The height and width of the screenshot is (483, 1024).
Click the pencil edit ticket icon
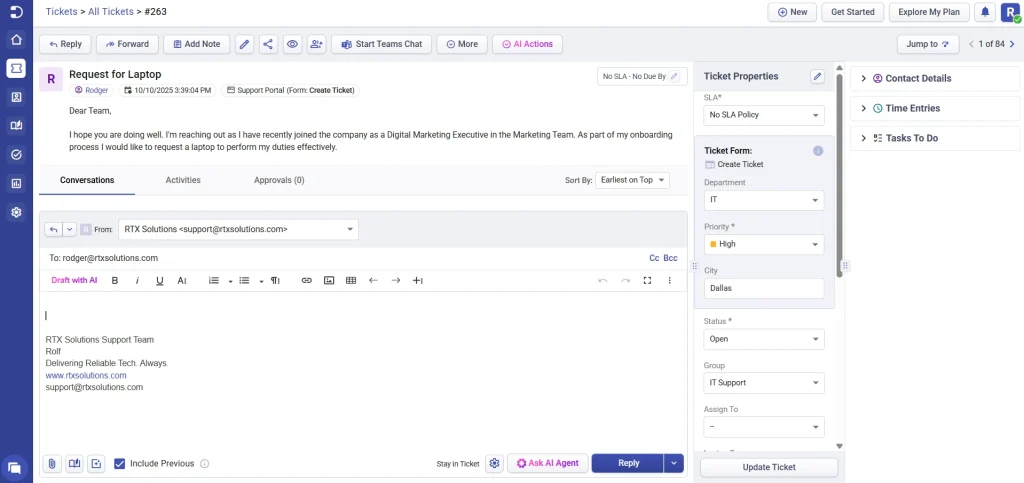pos(244,44)
